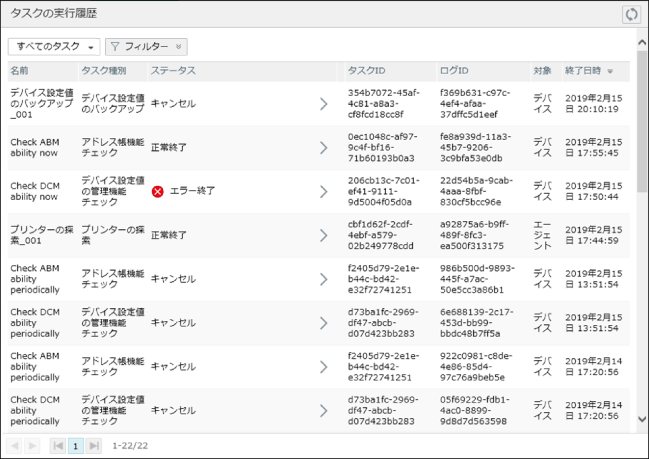The height and width of the screenshot is (459, 649).
Task: Go to last page icon
Action: tap(93, 446)
